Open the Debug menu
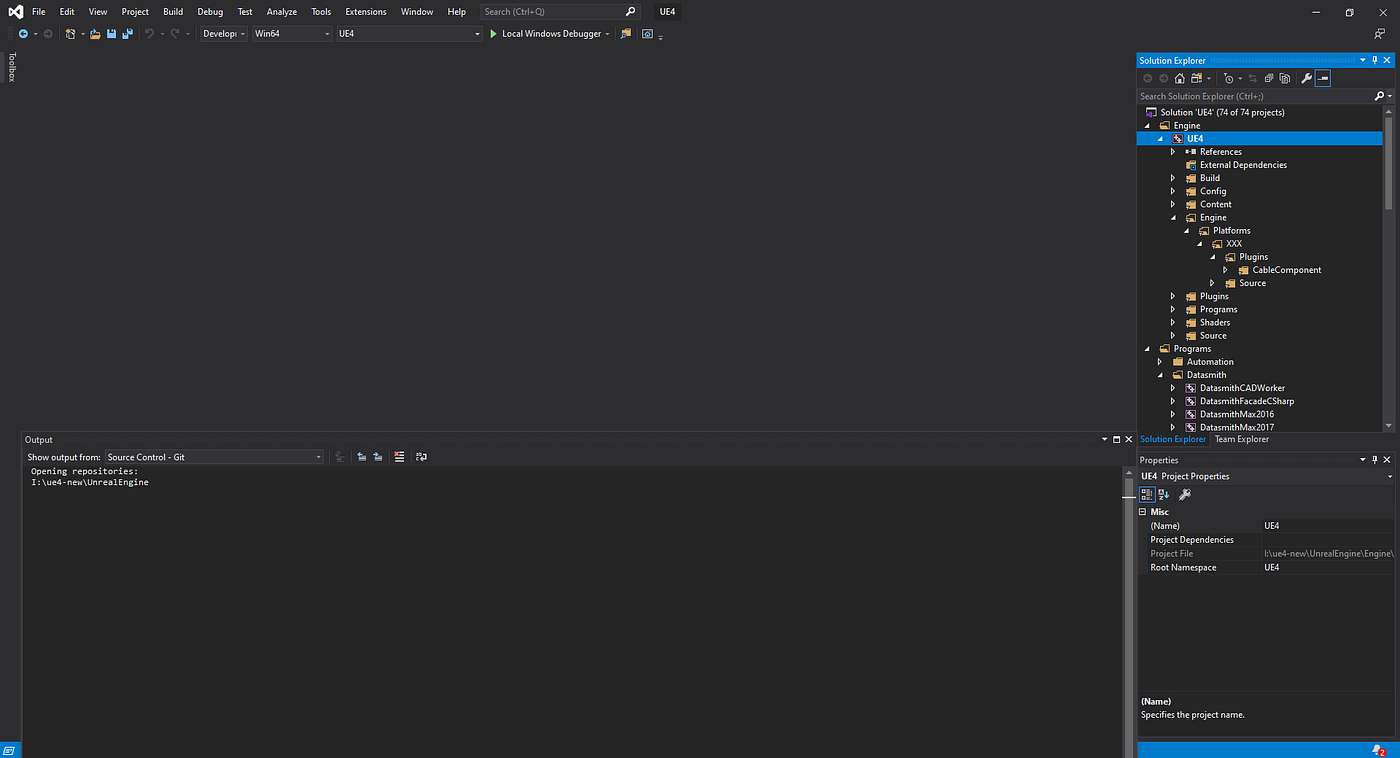 (x=210, y=12)
